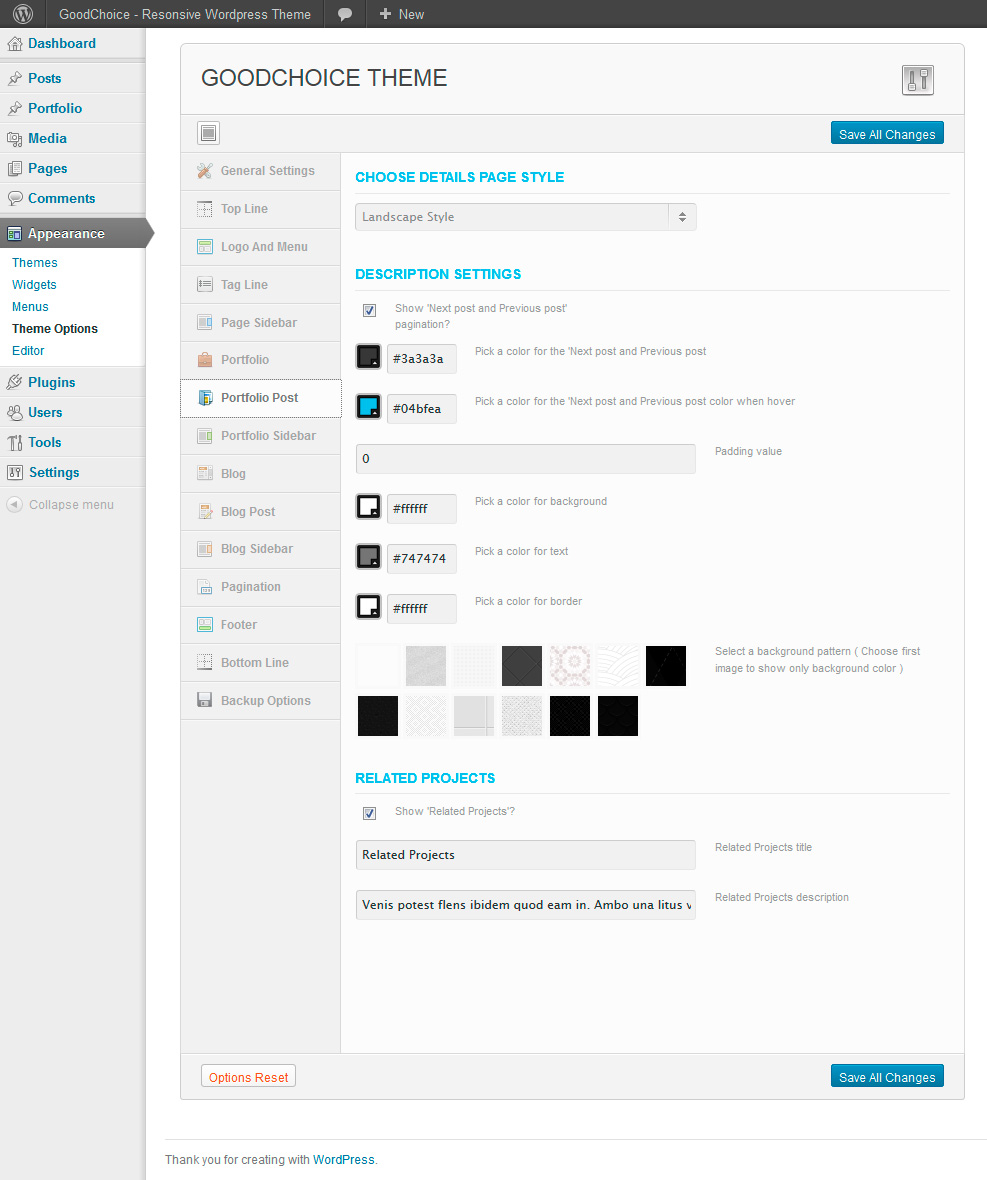This screenshot has width=987, height=1180.
Task: Select the light gray noise pattern thumbnail
Action: [x=426, y=666]
